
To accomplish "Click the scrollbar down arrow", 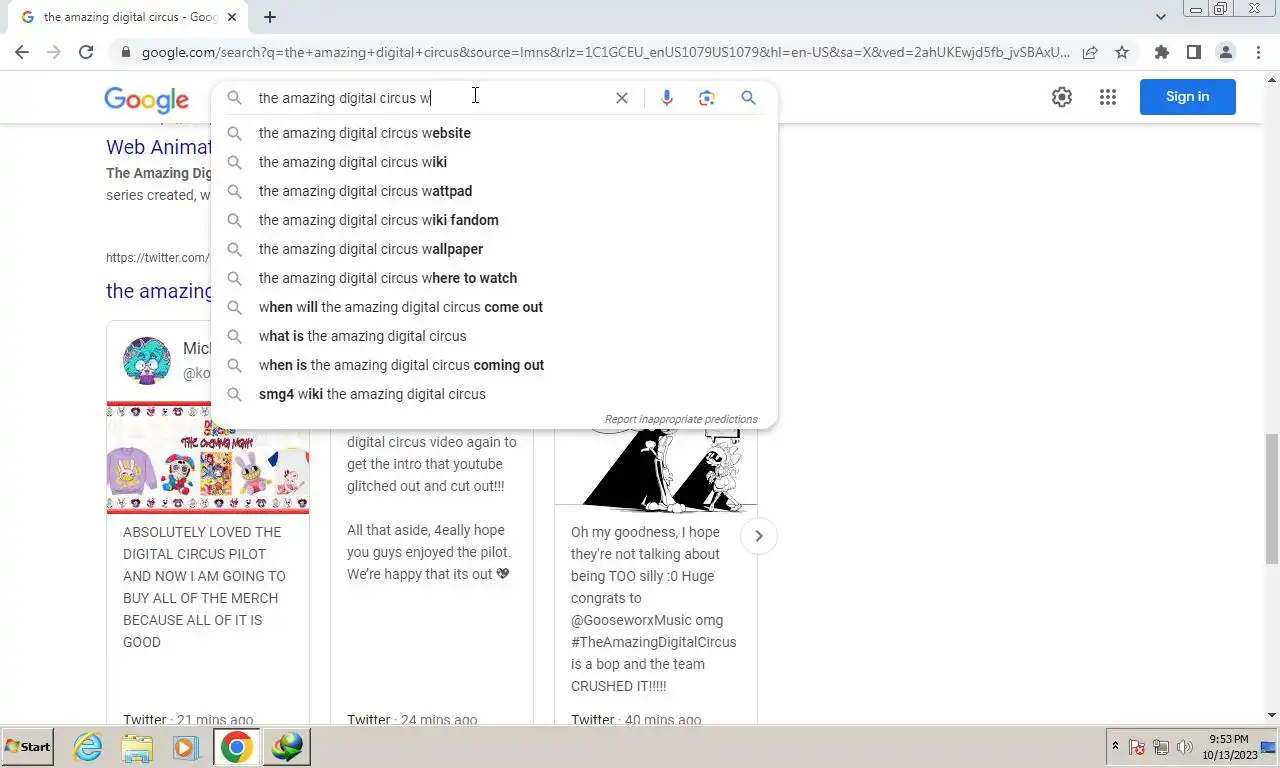I will coord(1272,715).
